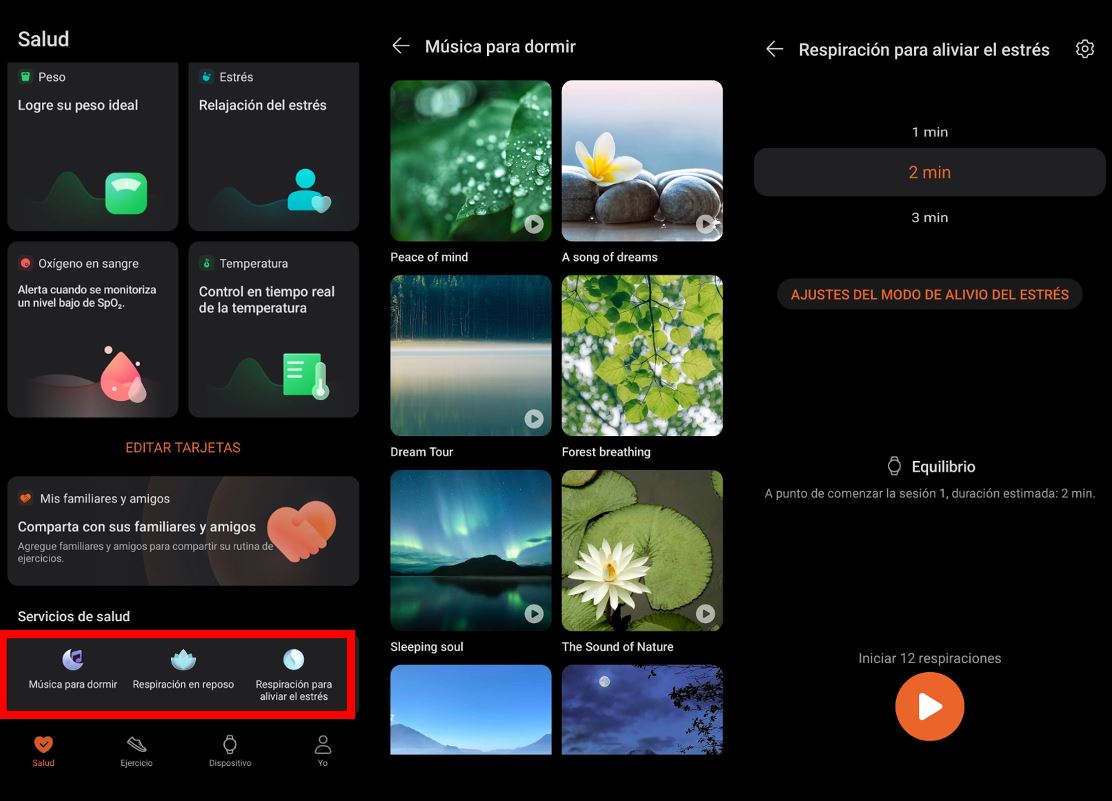Open the Oxígeno en sangre card

click(92, 329)
